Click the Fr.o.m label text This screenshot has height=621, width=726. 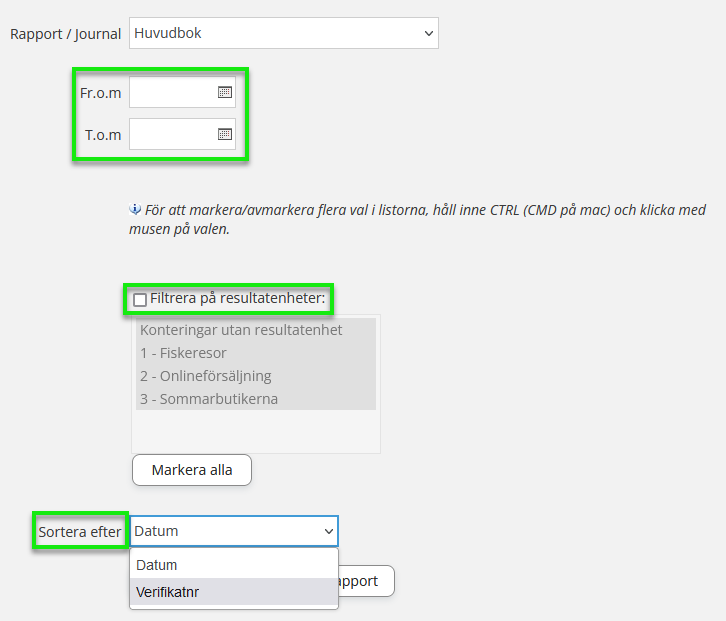tap(100, 93)
